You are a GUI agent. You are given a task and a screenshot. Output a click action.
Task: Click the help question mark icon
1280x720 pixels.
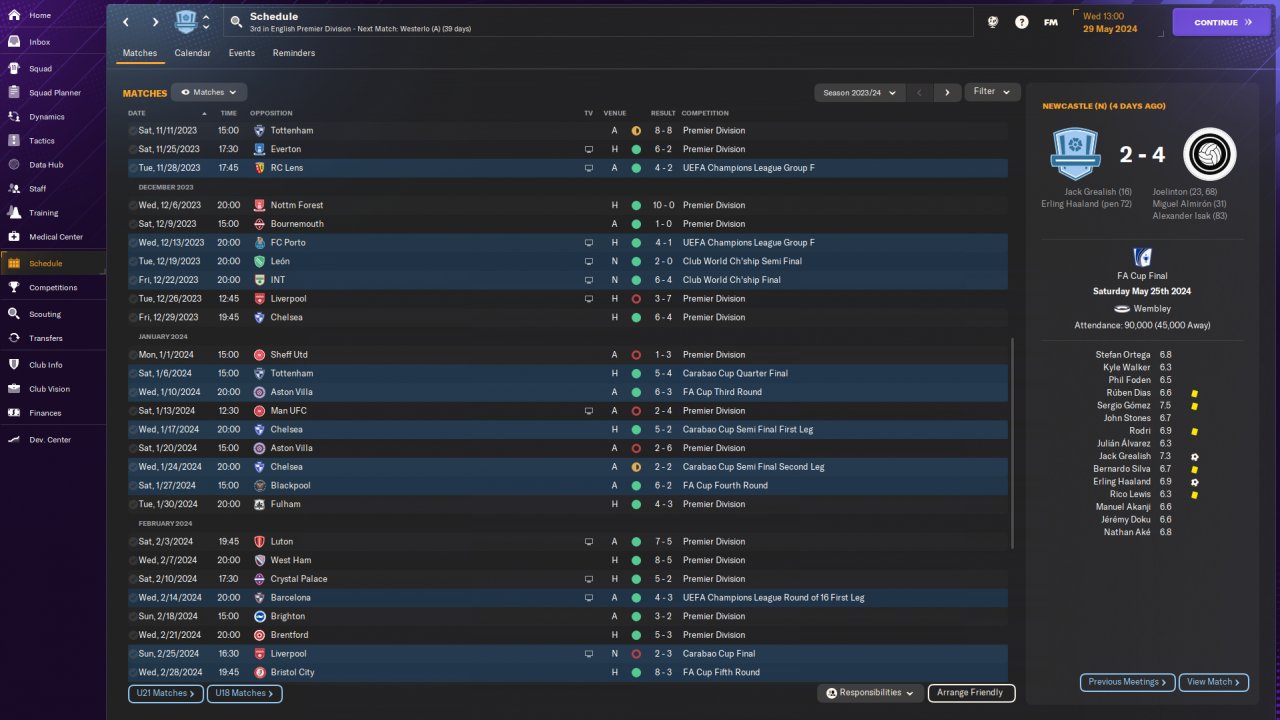point(1021,22)
